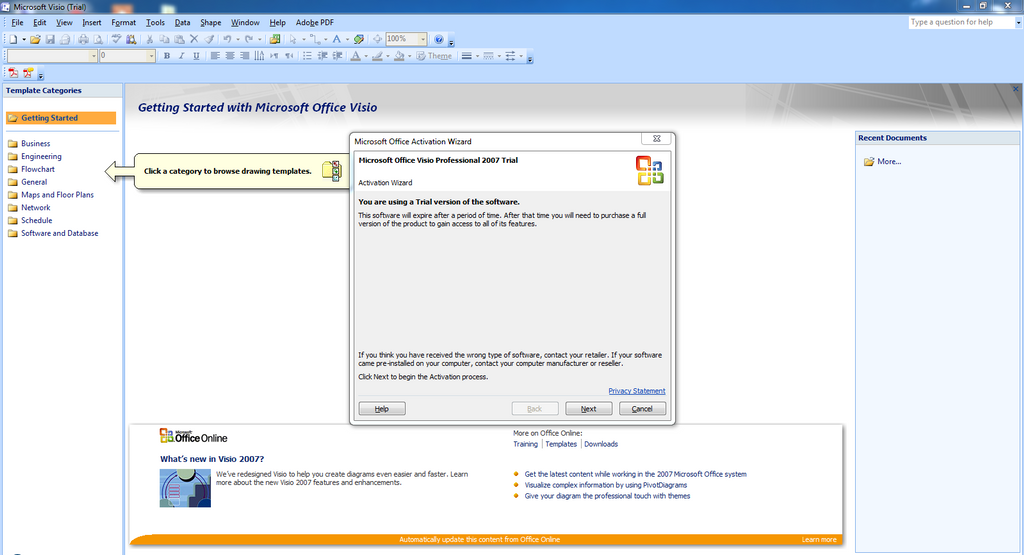The image size is (1024, 555).
Task: Click the Bullets list icon
Action: pos(308,56)
